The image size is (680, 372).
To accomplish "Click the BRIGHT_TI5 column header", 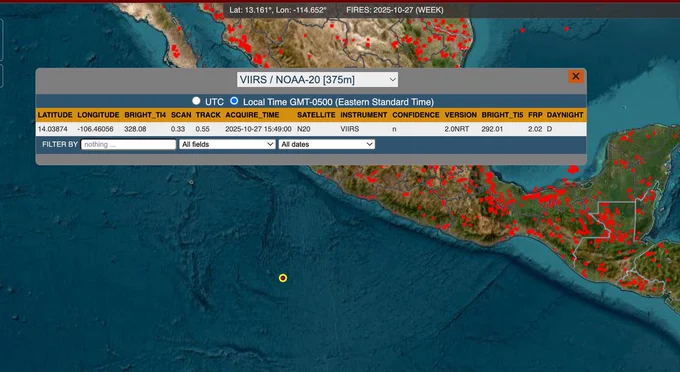I will tap(502, 115).
